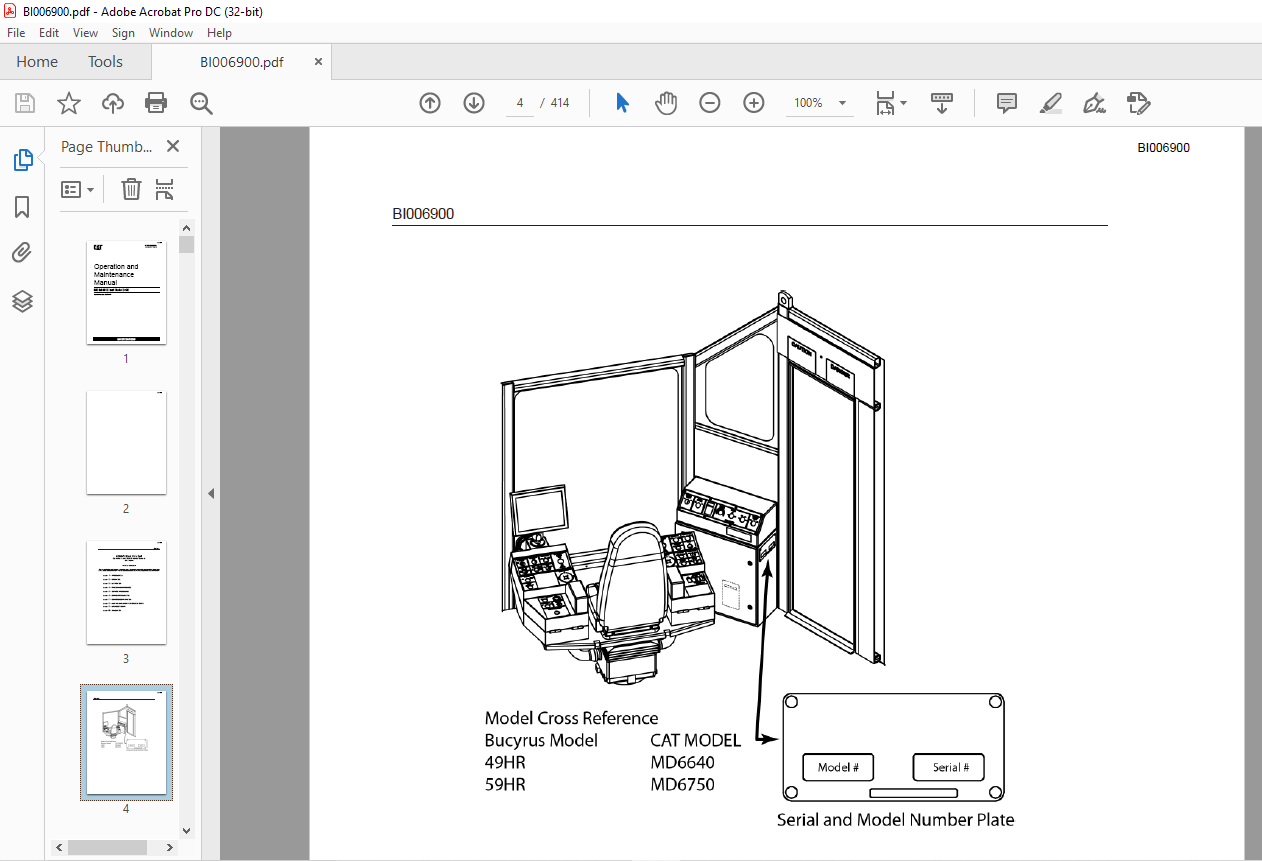1262x861 pixels.
Task: Select page 2 thumbnail
Action: (126, 443)
